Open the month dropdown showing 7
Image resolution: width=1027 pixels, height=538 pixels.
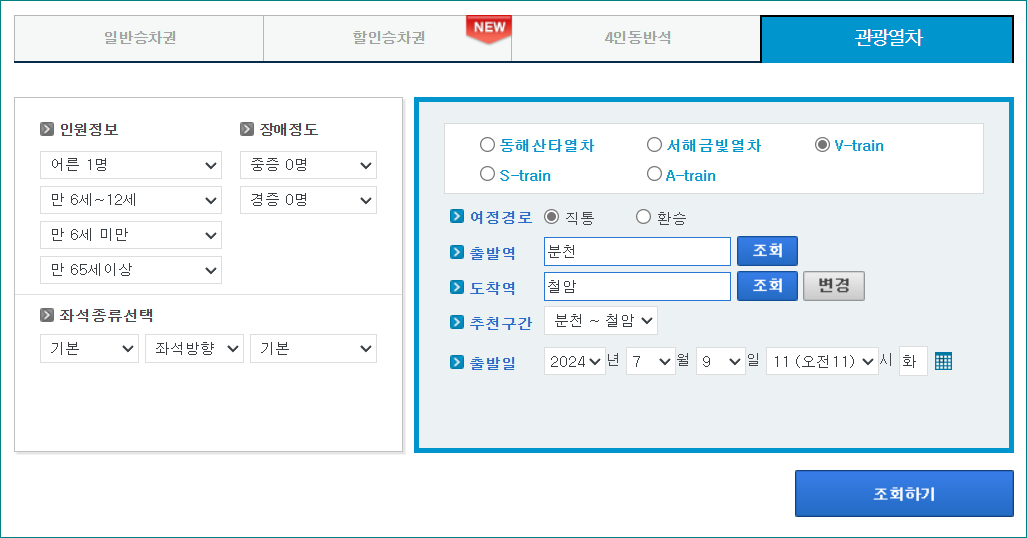pyautogui.click(x=650, y=361)
